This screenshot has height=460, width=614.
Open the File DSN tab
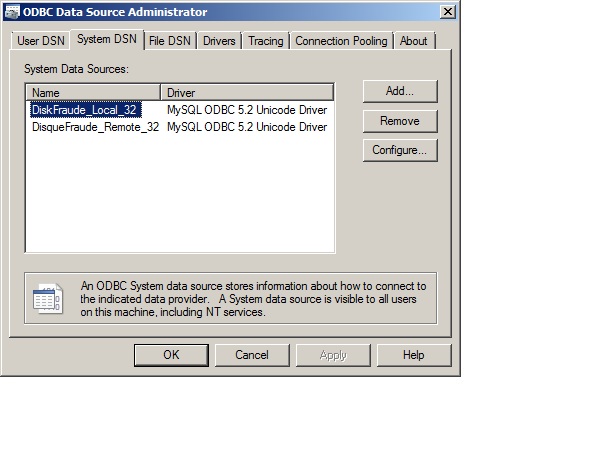click(170, 41)
